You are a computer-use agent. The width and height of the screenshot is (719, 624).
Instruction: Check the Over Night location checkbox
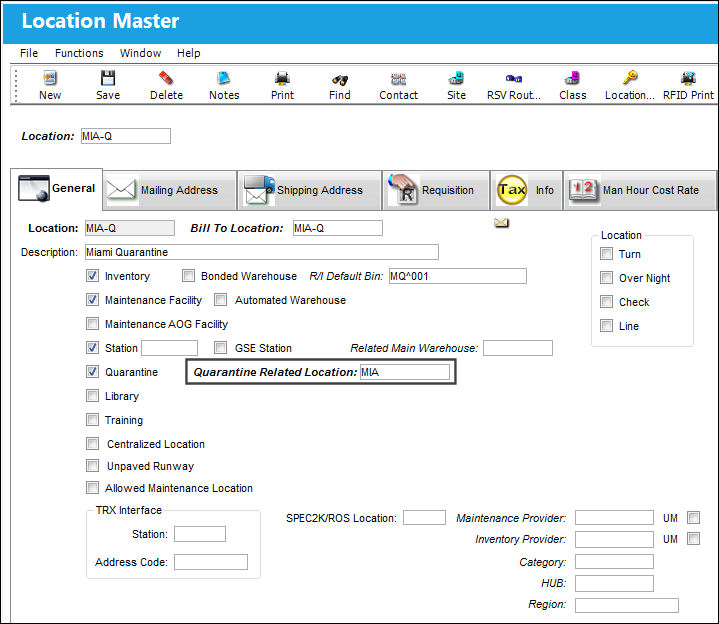pos(606,277)
